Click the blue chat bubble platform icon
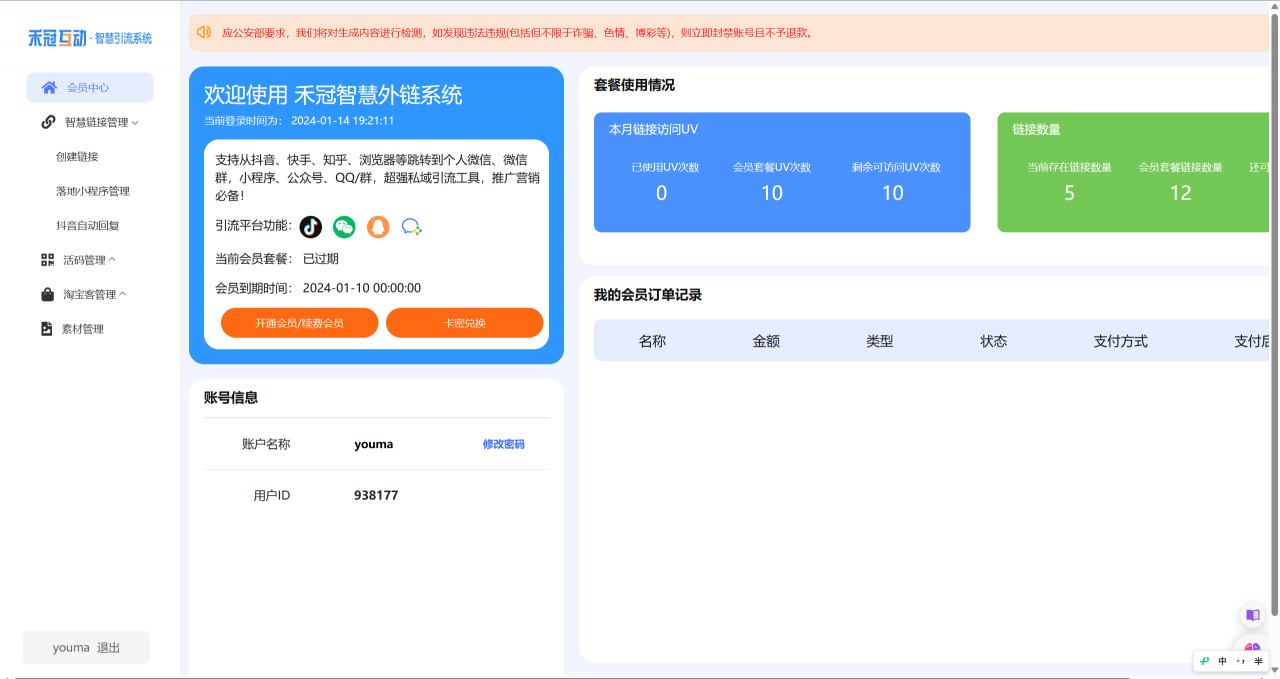Image resolution: width=1280 pixels, height=679 pixels. click(x=411, y=227)
